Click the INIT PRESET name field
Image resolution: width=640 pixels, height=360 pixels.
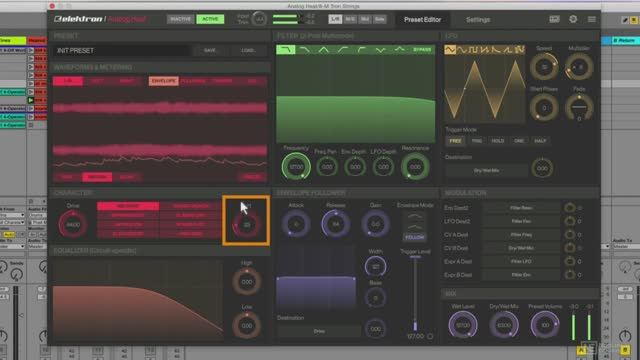pyautogui.click(x=121, y=51)
